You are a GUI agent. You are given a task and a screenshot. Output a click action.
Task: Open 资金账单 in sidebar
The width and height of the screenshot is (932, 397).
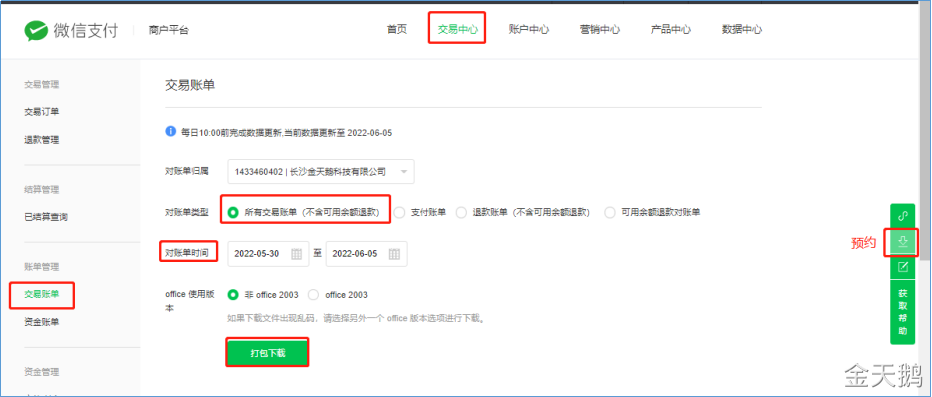click(x=42, y=322)
